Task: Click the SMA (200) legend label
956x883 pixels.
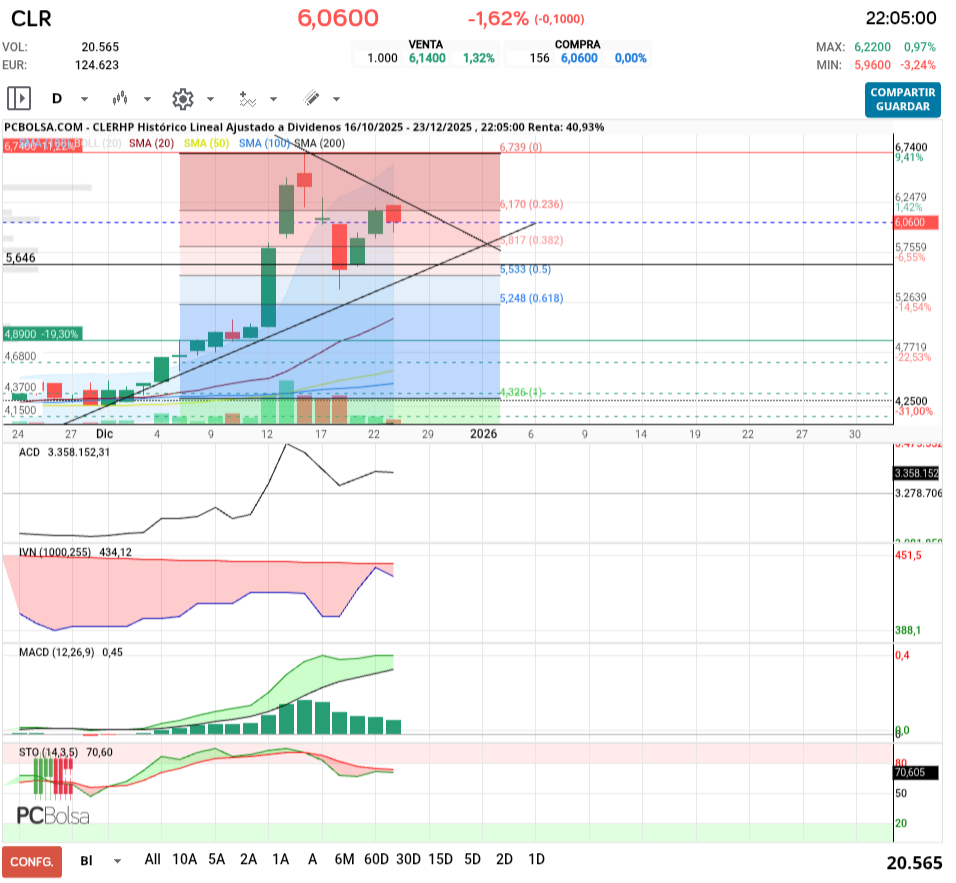Action: [x=320, y=143]
